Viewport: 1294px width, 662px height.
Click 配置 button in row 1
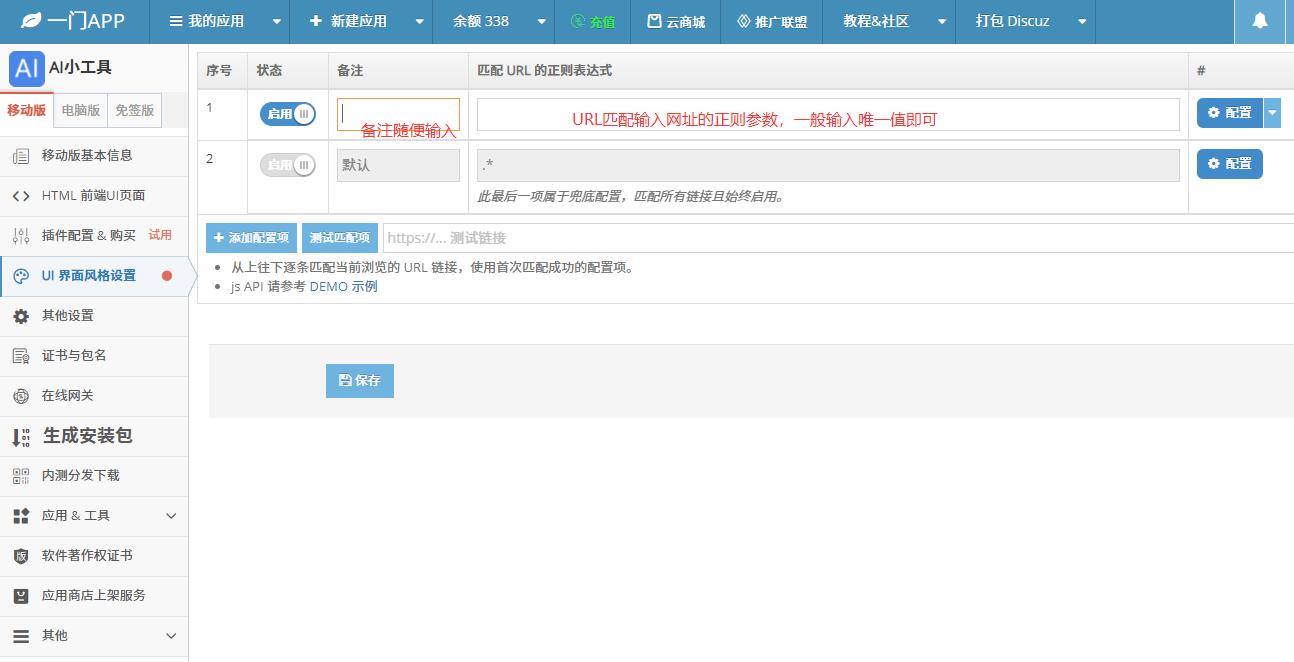(1230, 113)
